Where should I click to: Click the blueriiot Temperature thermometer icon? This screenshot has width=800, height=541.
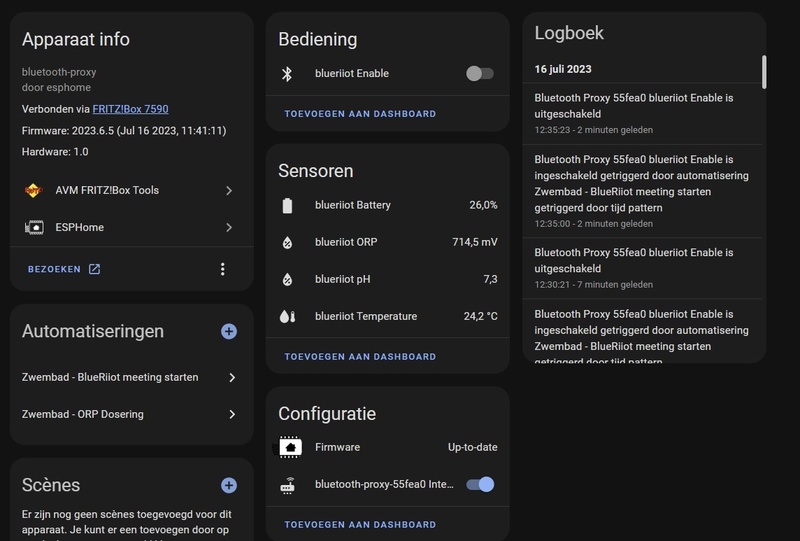click(288, 316)
